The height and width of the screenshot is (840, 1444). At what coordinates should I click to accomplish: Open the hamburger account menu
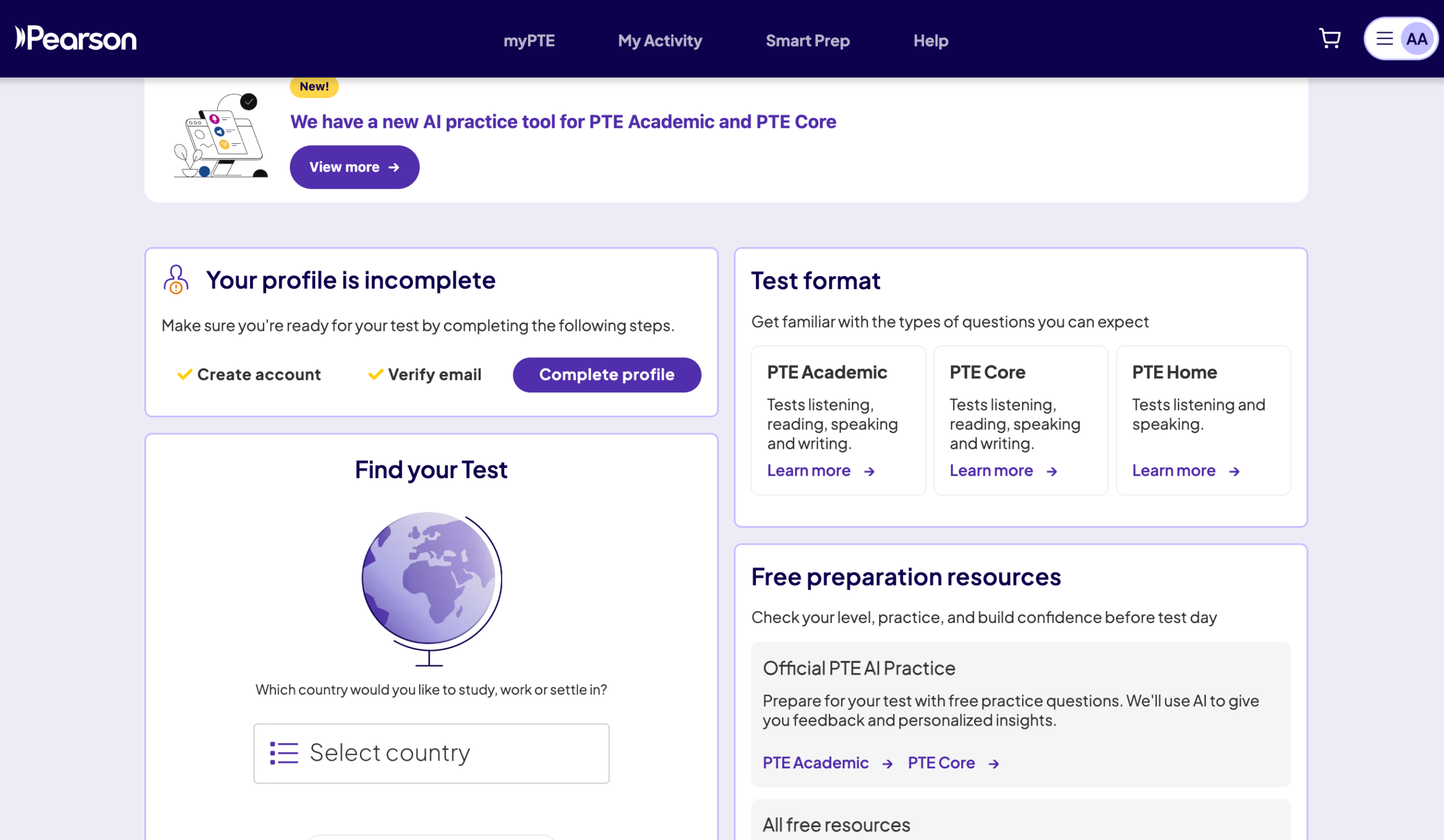click(1384, 38)
